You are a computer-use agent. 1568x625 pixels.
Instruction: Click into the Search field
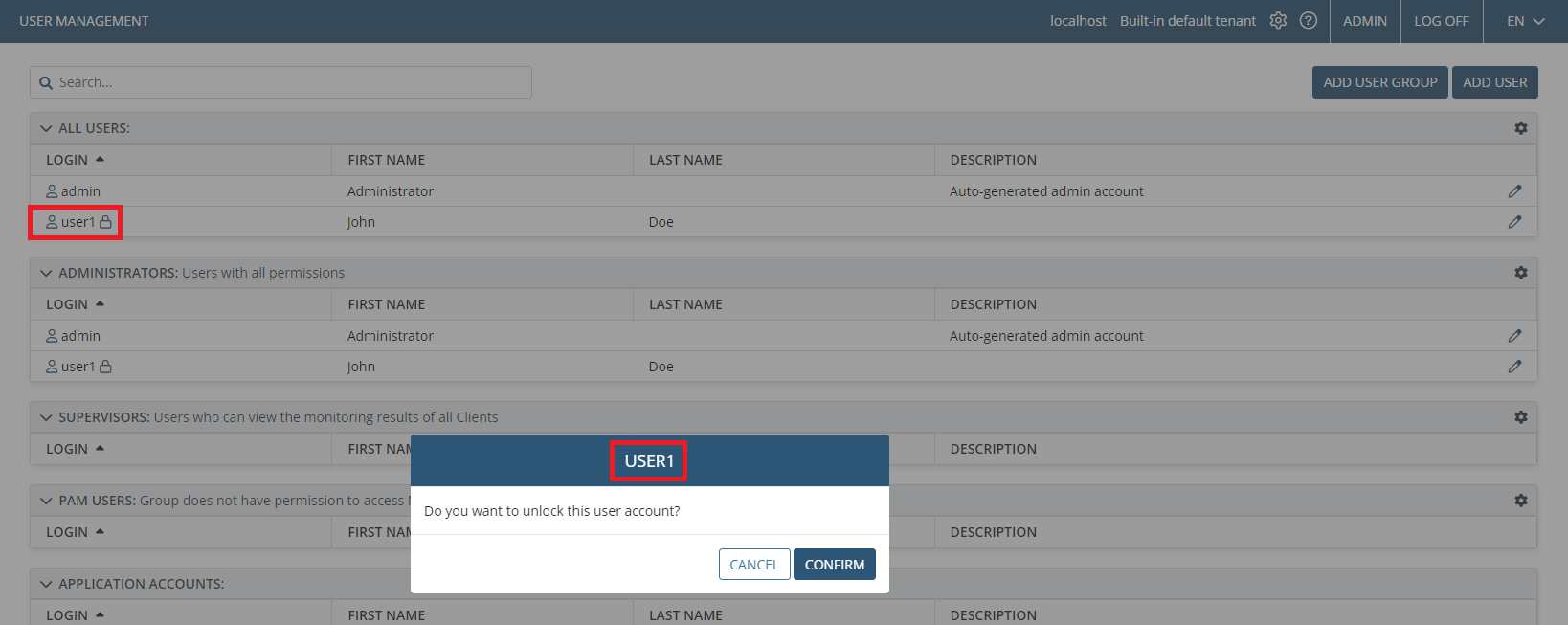click(x=287, y=82)
